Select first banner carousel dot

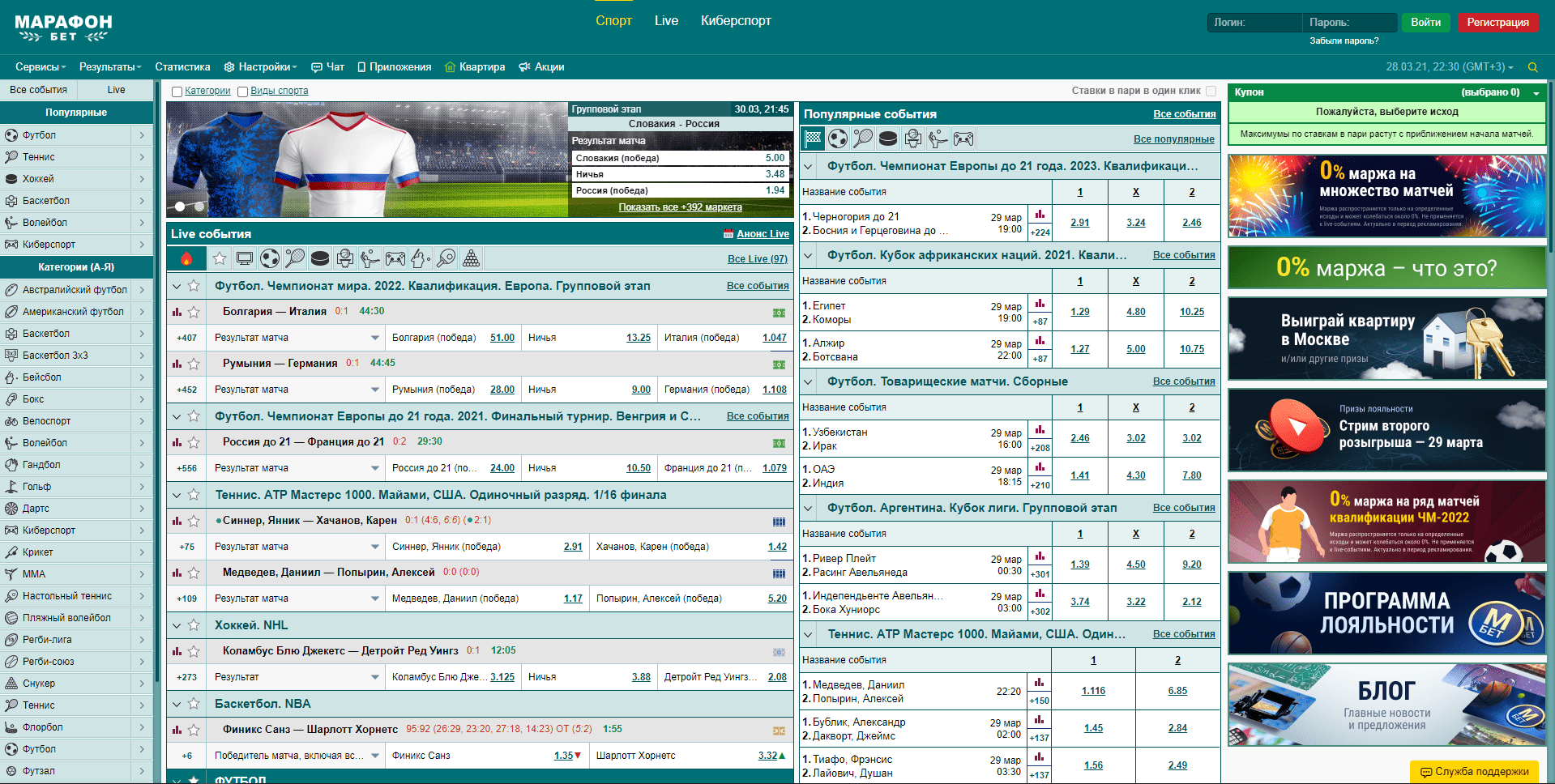pos(180,207)
